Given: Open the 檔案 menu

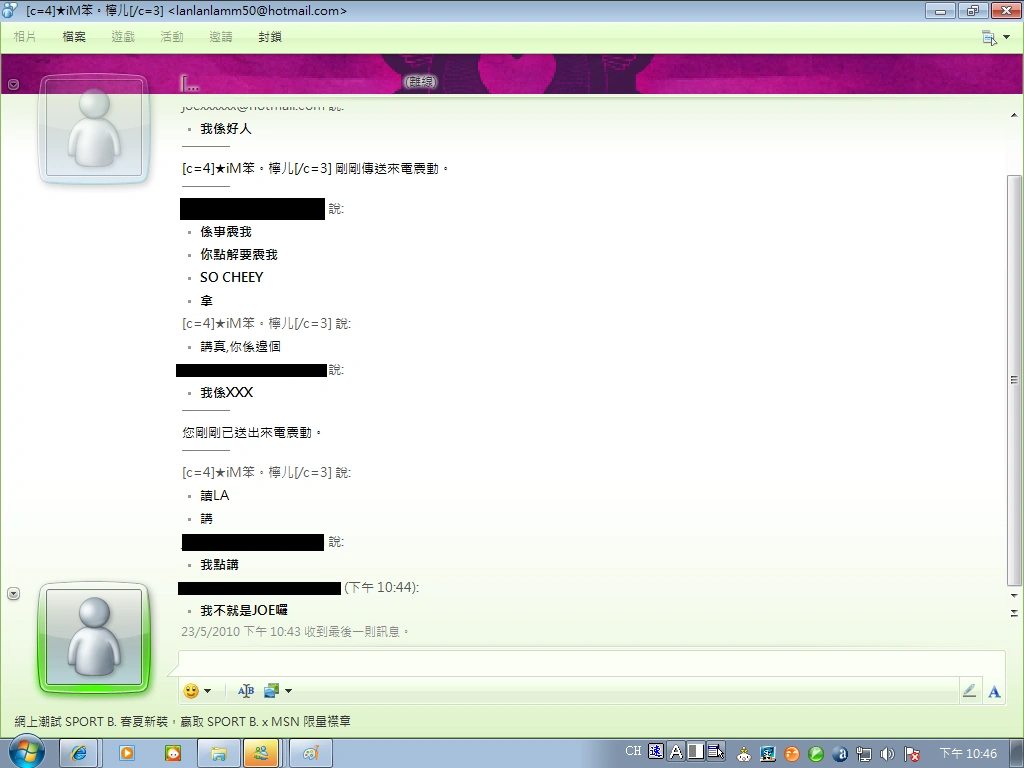Looking at the screenshot, I should tap(74, 37).
